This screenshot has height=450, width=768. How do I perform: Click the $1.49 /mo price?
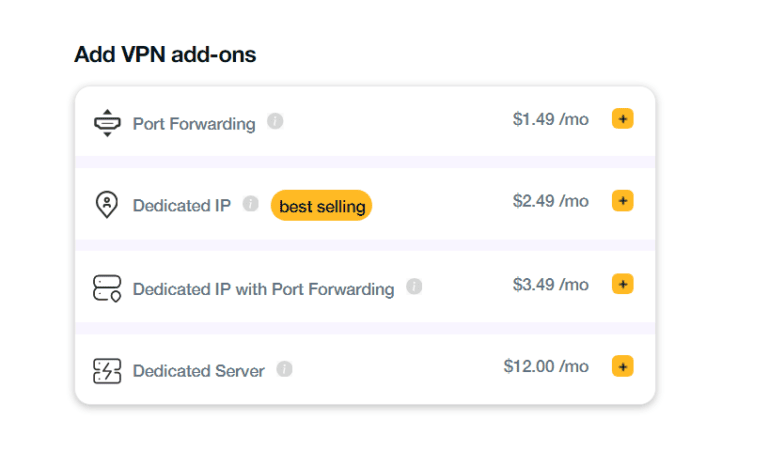coord(551,120)
